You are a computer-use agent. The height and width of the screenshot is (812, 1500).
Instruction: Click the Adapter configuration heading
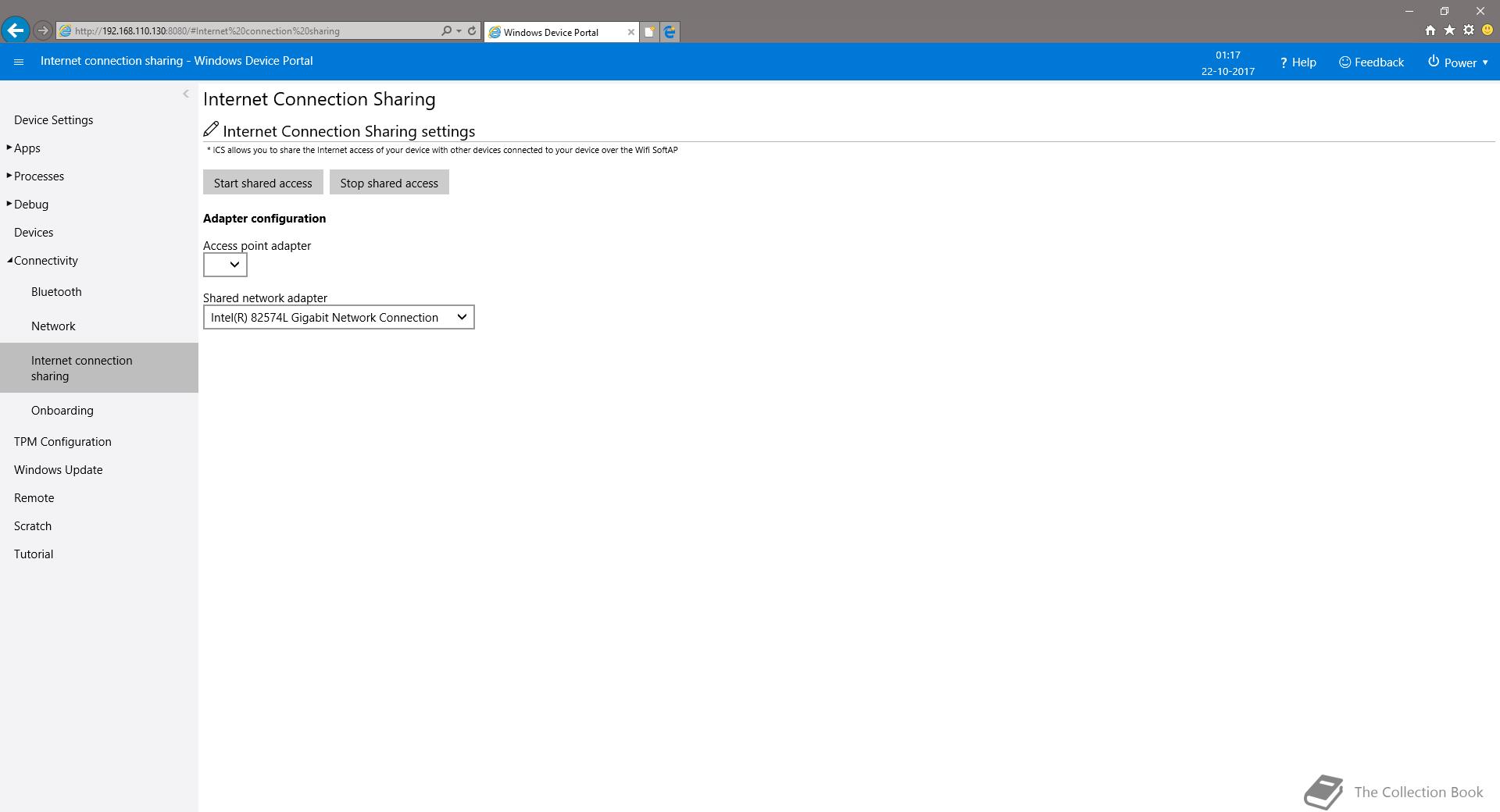coord(265,219)
